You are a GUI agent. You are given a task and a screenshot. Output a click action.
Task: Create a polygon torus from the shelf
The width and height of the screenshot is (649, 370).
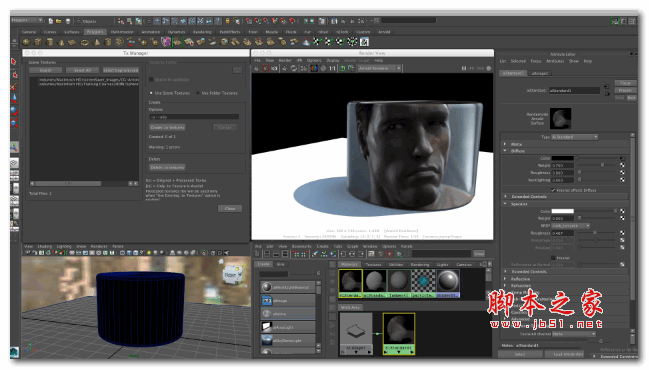pyautogui.click(x=84, y=42)
